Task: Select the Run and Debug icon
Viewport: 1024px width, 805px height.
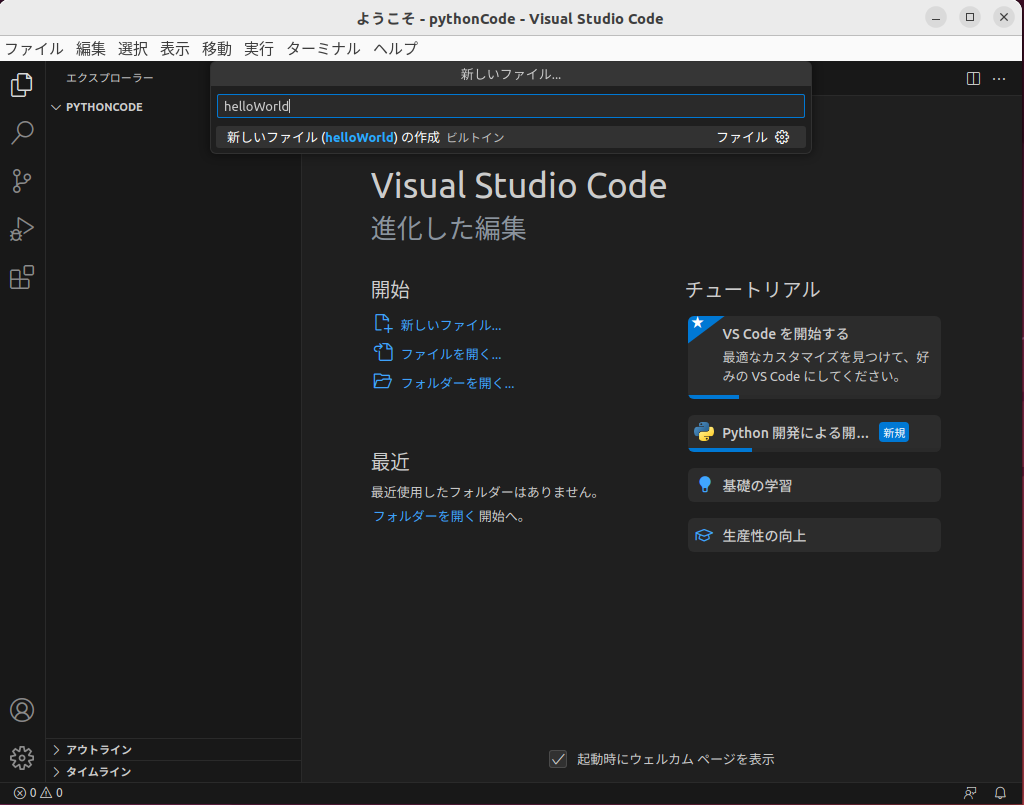Action: click(x=21, y=229)
